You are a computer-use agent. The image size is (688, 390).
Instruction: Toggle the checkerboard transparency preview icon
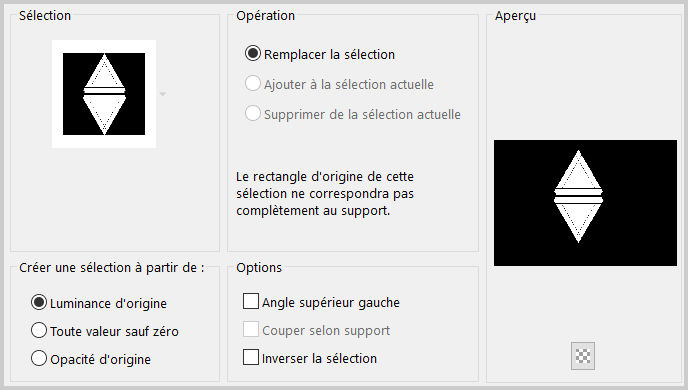(x=583, y=356)
